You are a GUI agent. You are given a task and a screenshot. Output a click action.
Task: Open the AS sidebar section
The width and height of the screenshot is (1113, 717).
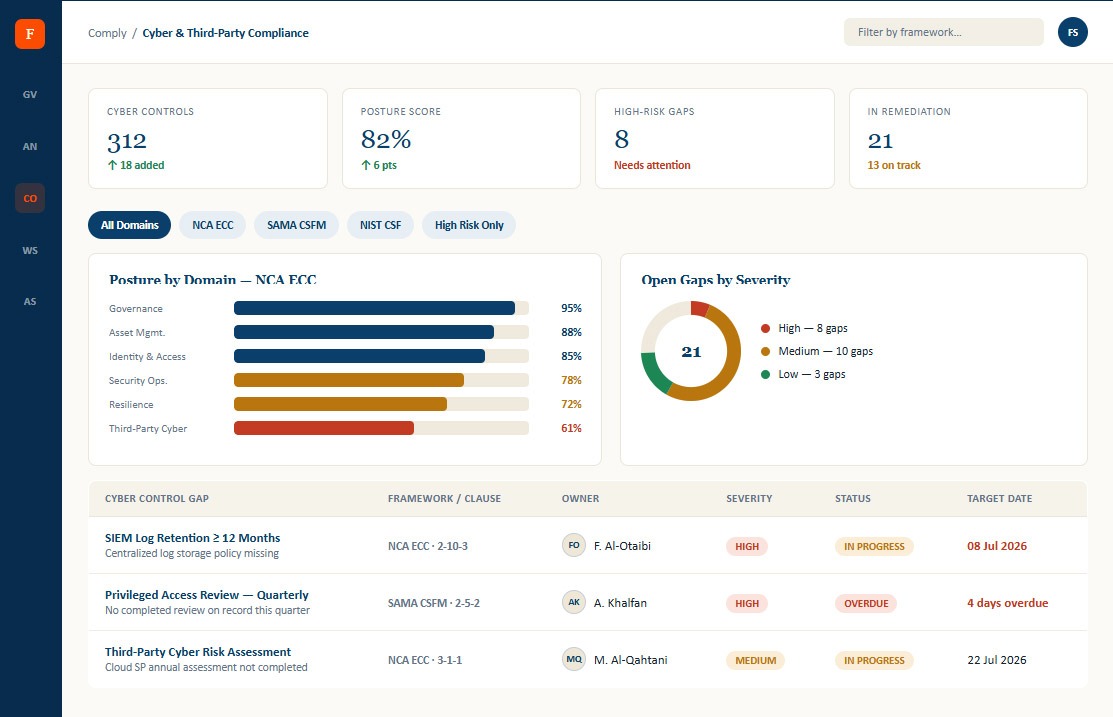pyautogui.click(x=30, y=301)
